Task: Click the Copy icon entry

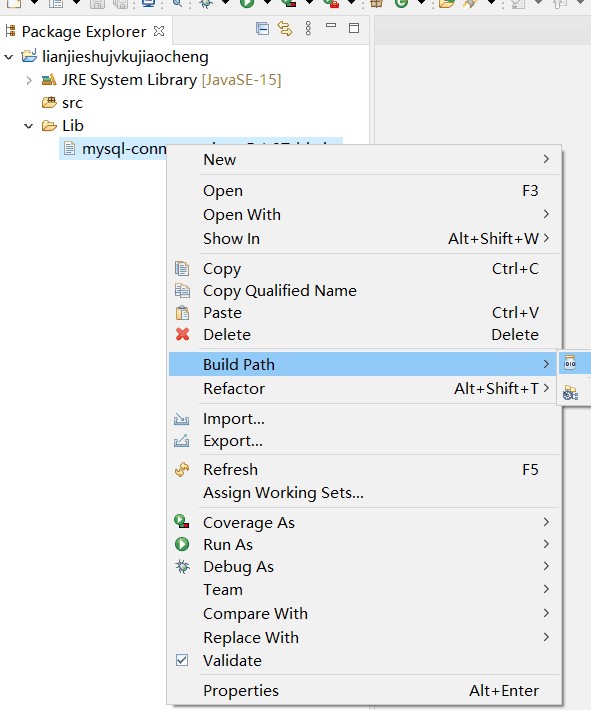Action: pos(182,269)
